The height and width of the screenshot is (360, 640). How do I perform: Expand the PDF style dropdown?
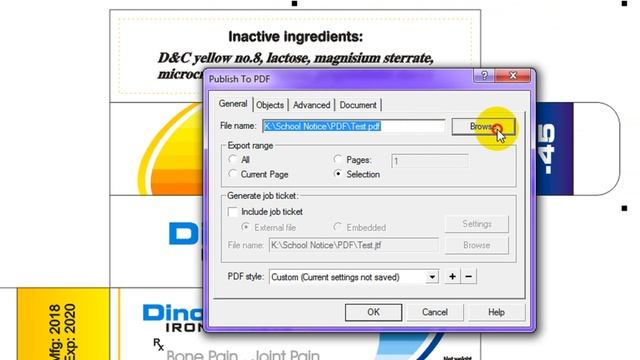432,277
